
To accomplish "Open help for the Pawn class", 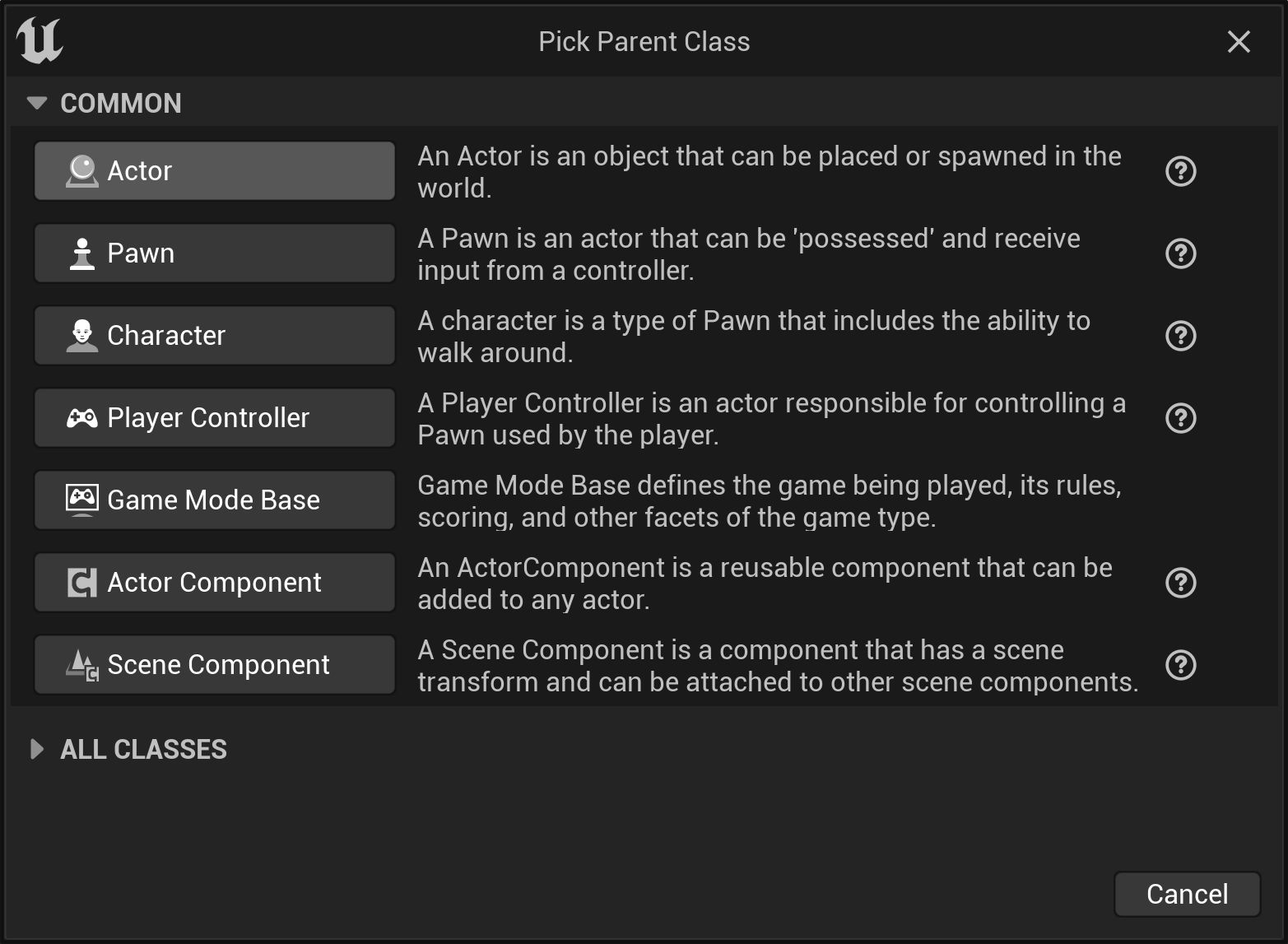I will [x=1180, y=253].
